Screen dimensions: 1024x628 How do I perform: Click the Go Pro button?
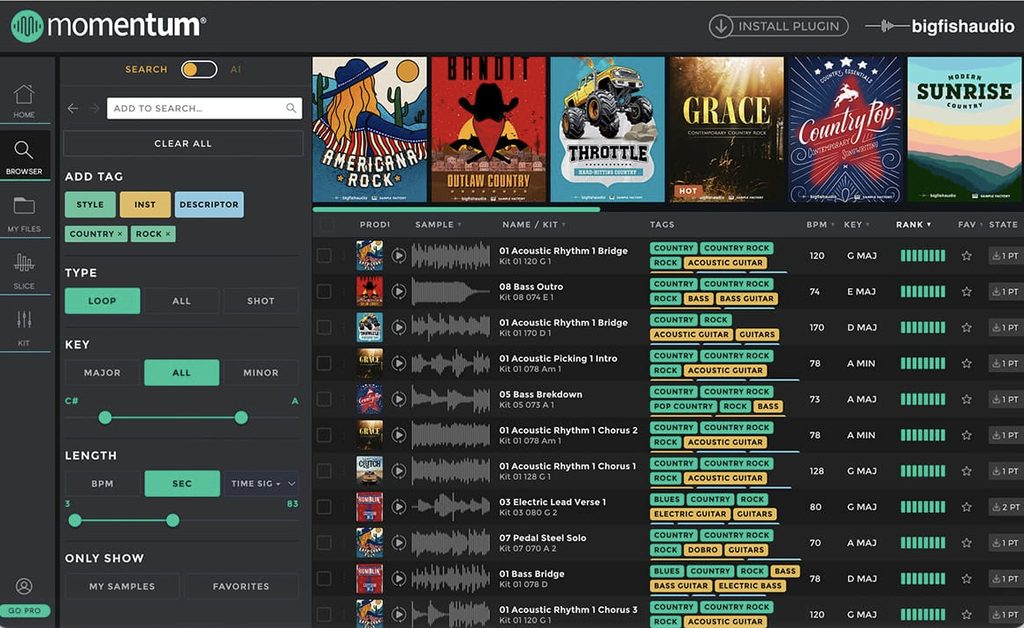click(x=25, y=611)
